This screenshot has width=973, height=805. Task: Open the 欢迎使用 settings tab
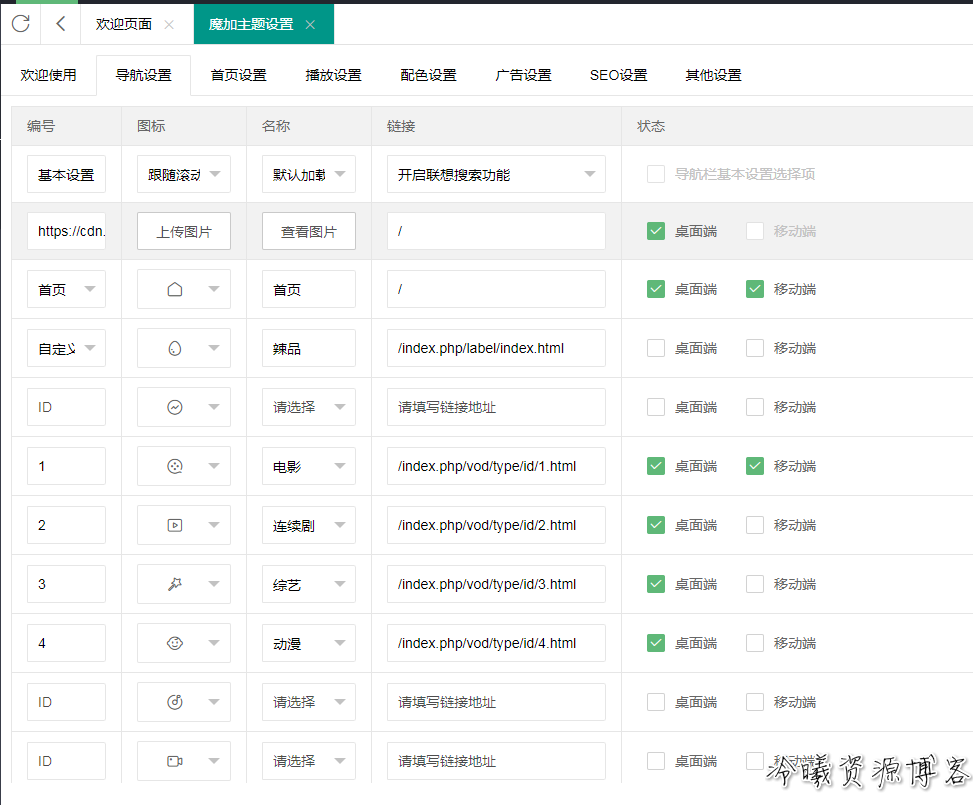[48, 75]
